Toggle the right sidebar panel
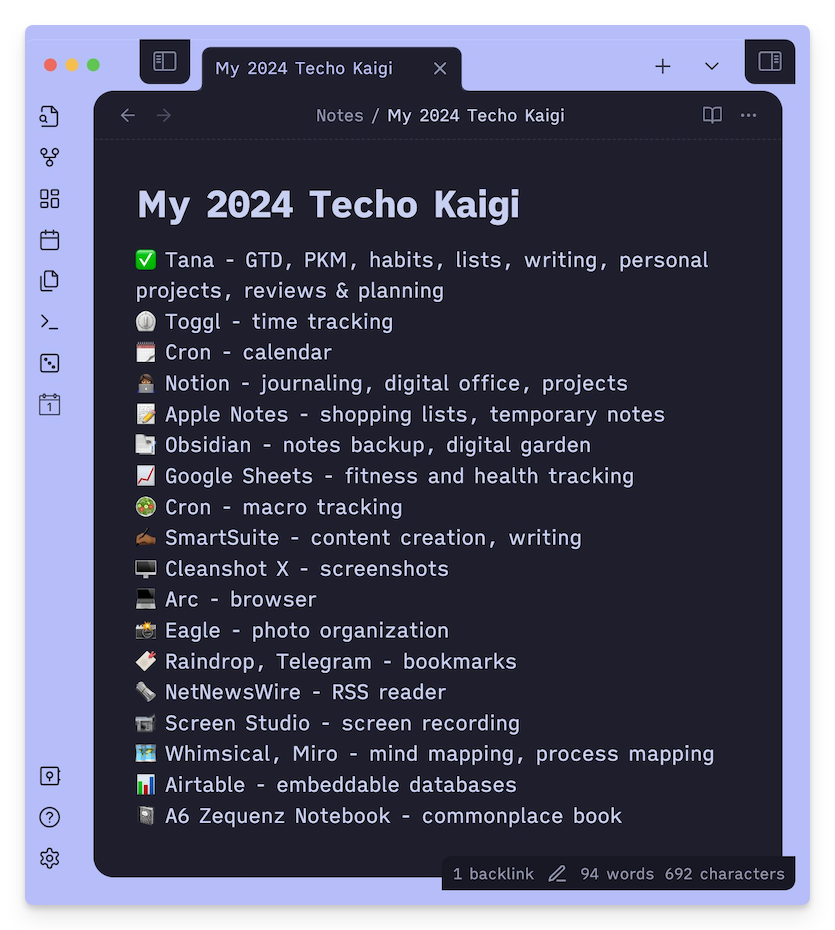The height and width of the screenshot is (930, 835). pyautogui.click(x=770, y=61)
